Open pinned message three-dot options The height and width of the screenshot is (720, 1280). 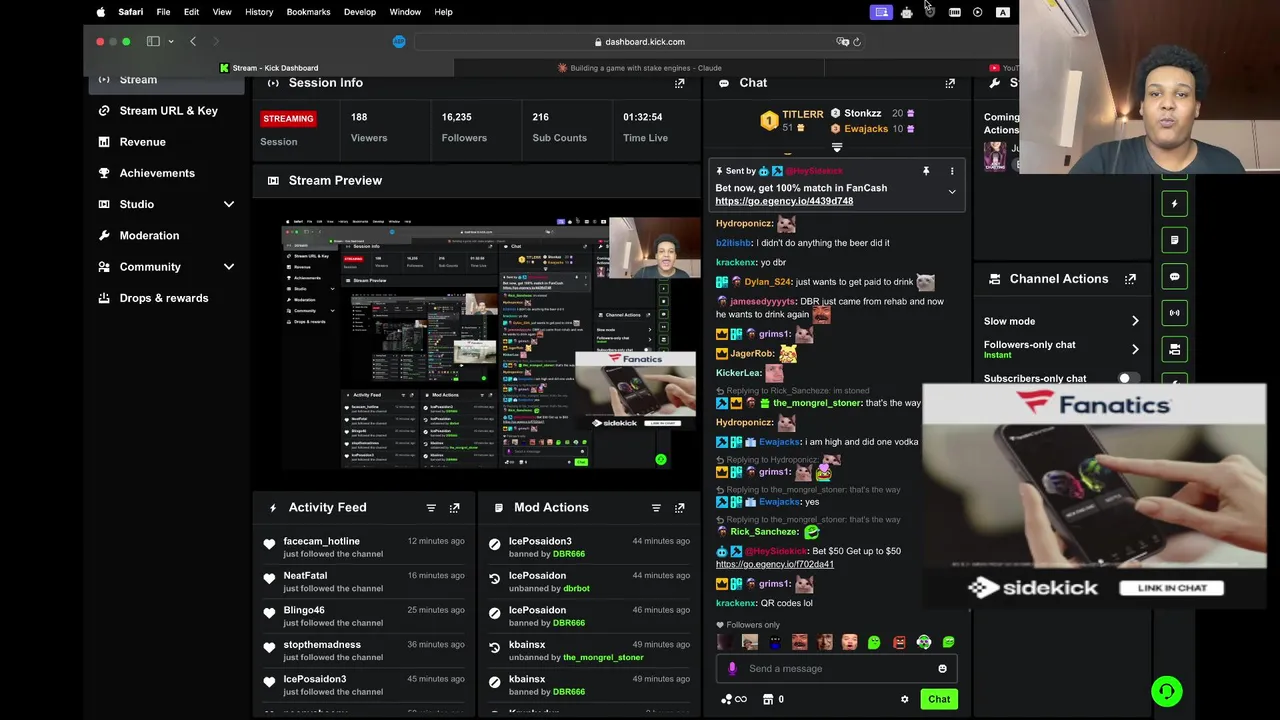click(952, 171)
